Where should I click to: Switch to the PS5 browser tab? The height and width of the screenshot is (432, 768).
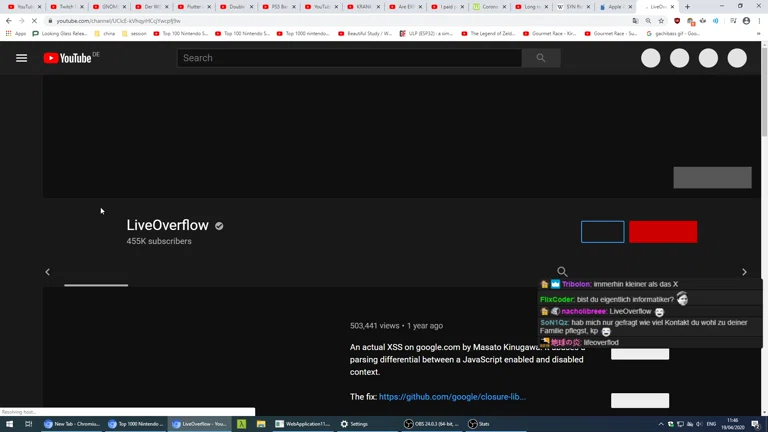pos(279,7)
